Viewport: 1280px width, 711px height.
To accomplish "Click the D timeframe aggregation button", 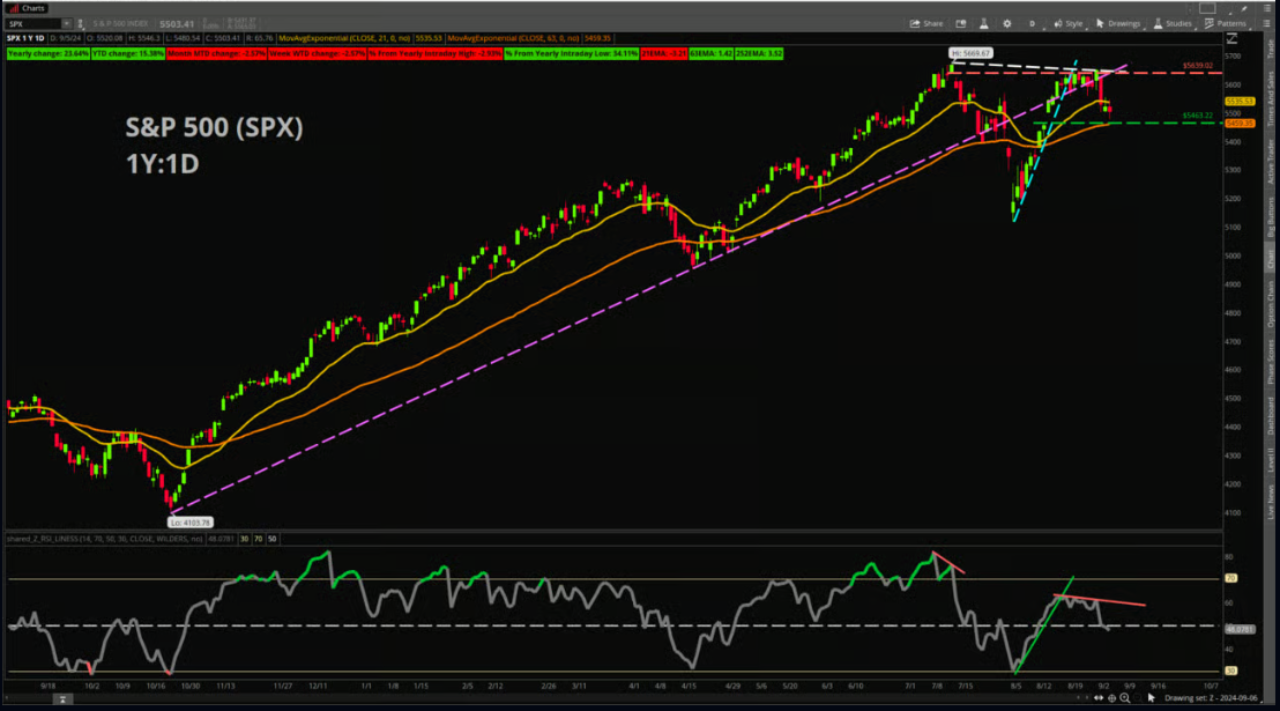I will [1032, 23].
